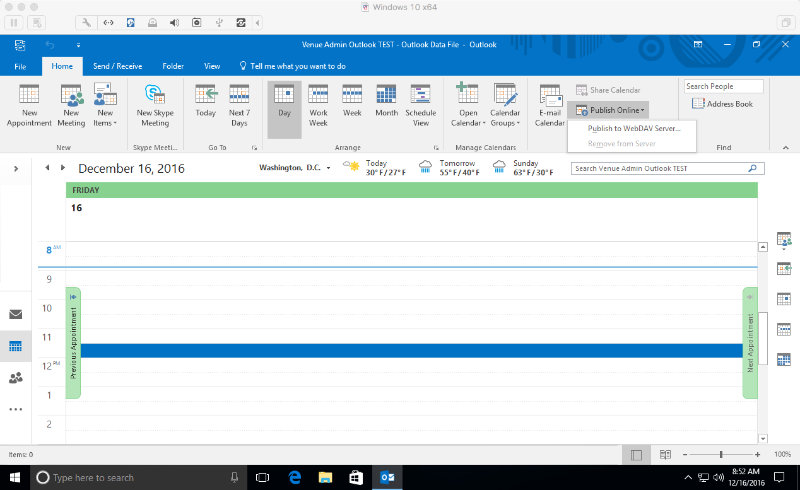
Task: Click the Undo button in title bar
Action: 49,45
